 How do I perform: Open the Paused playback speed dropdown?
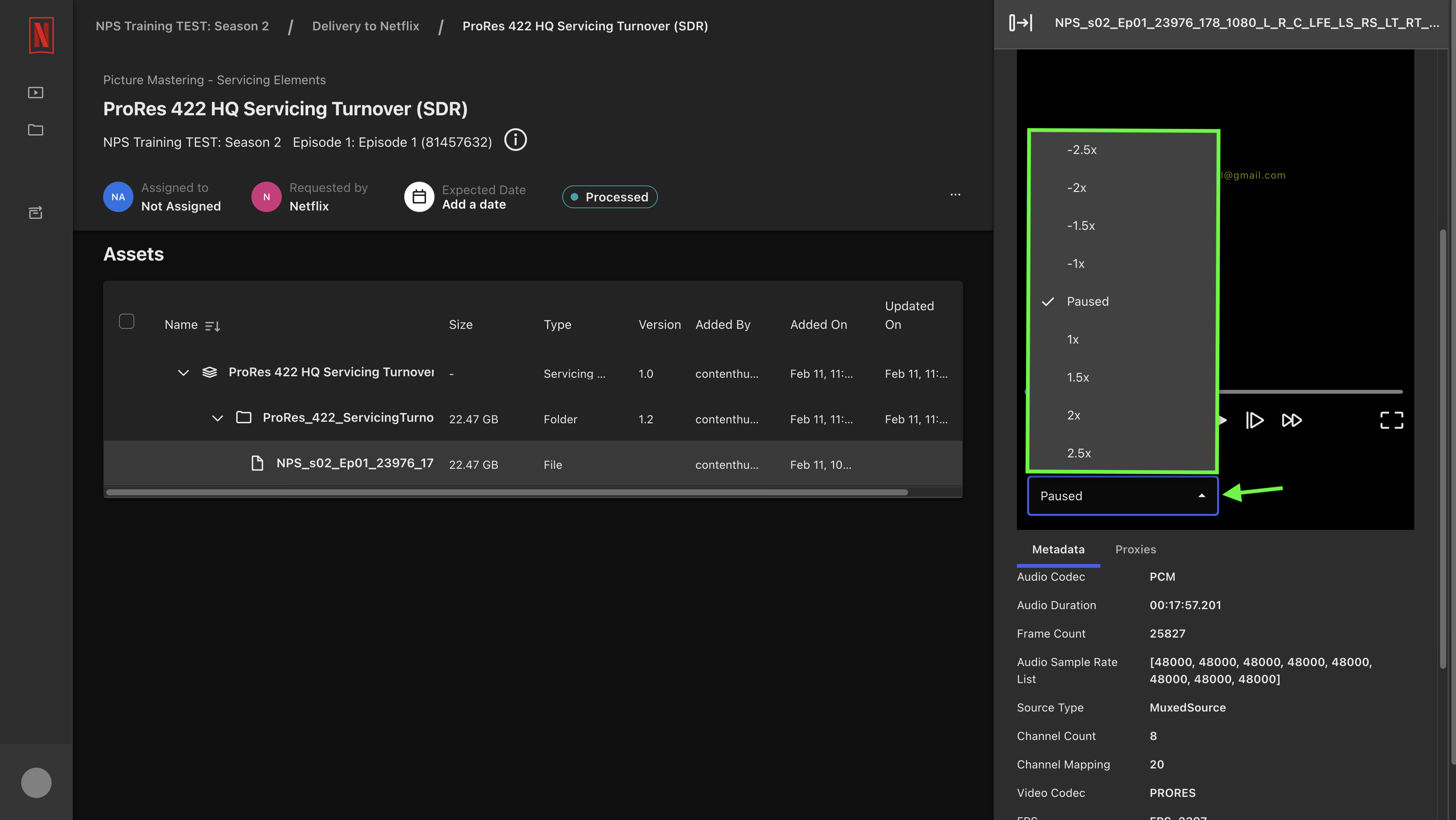[1122, 496]
